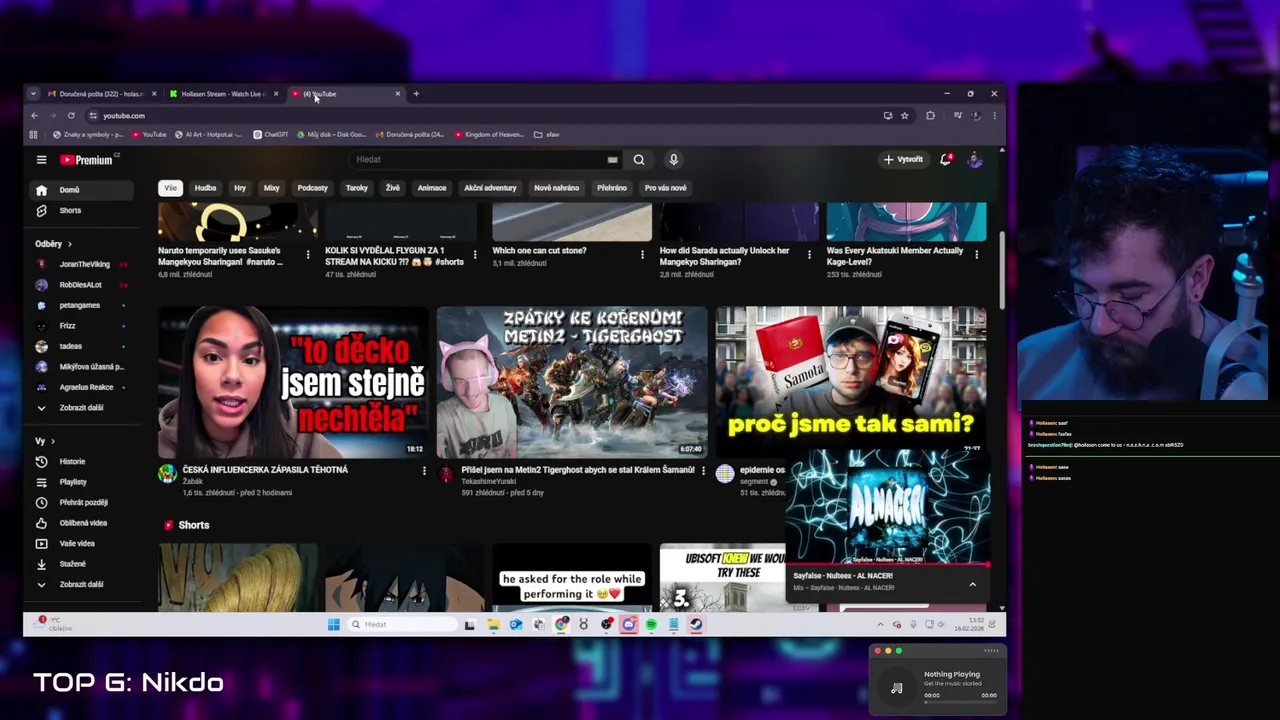
Task: Open Spotify from the taskbar
Action: pos(651,625)
